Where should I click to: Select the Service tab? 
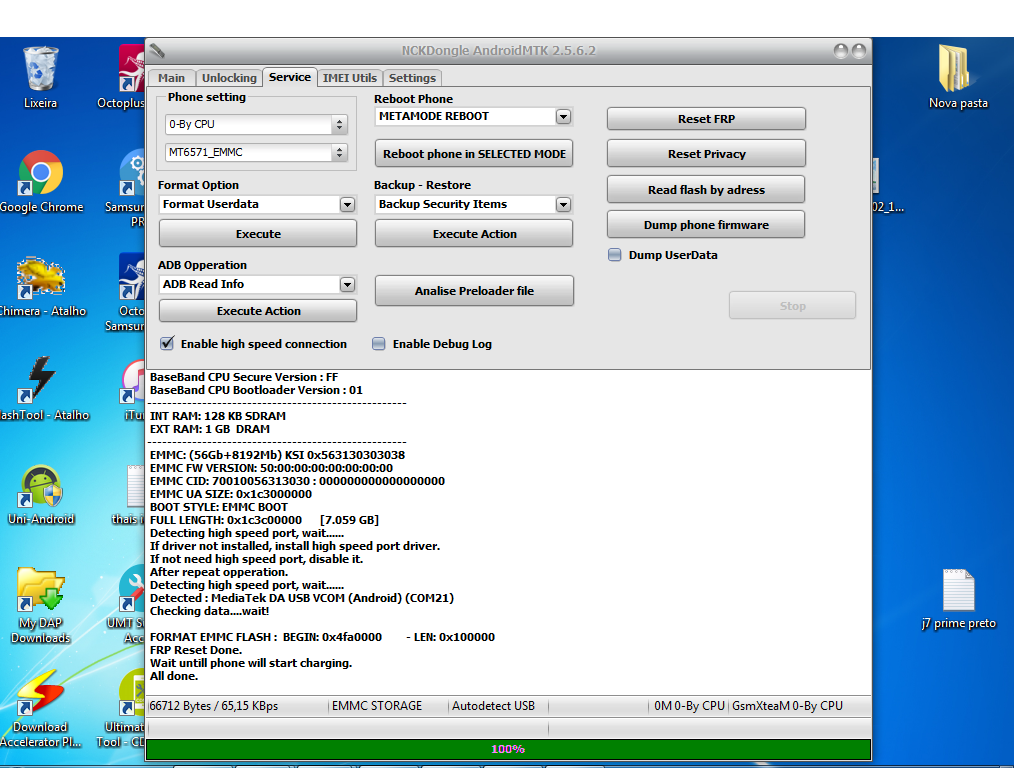tap(290, 77)
